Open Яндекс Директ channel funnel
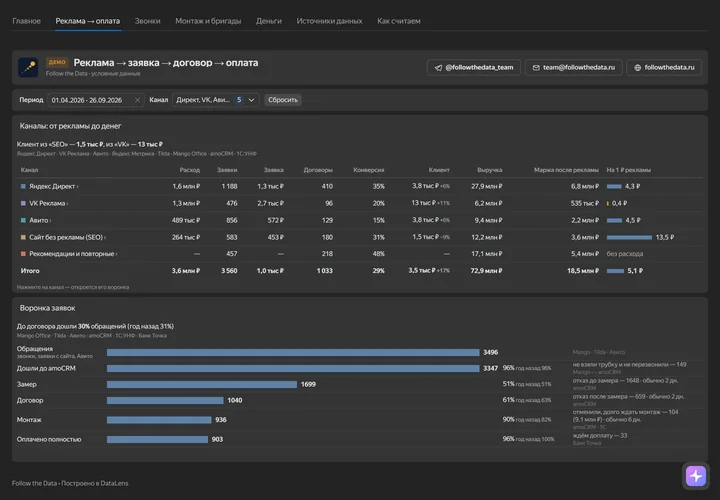The height and width of the screenshot is (500, 720). tap(54, 186)
